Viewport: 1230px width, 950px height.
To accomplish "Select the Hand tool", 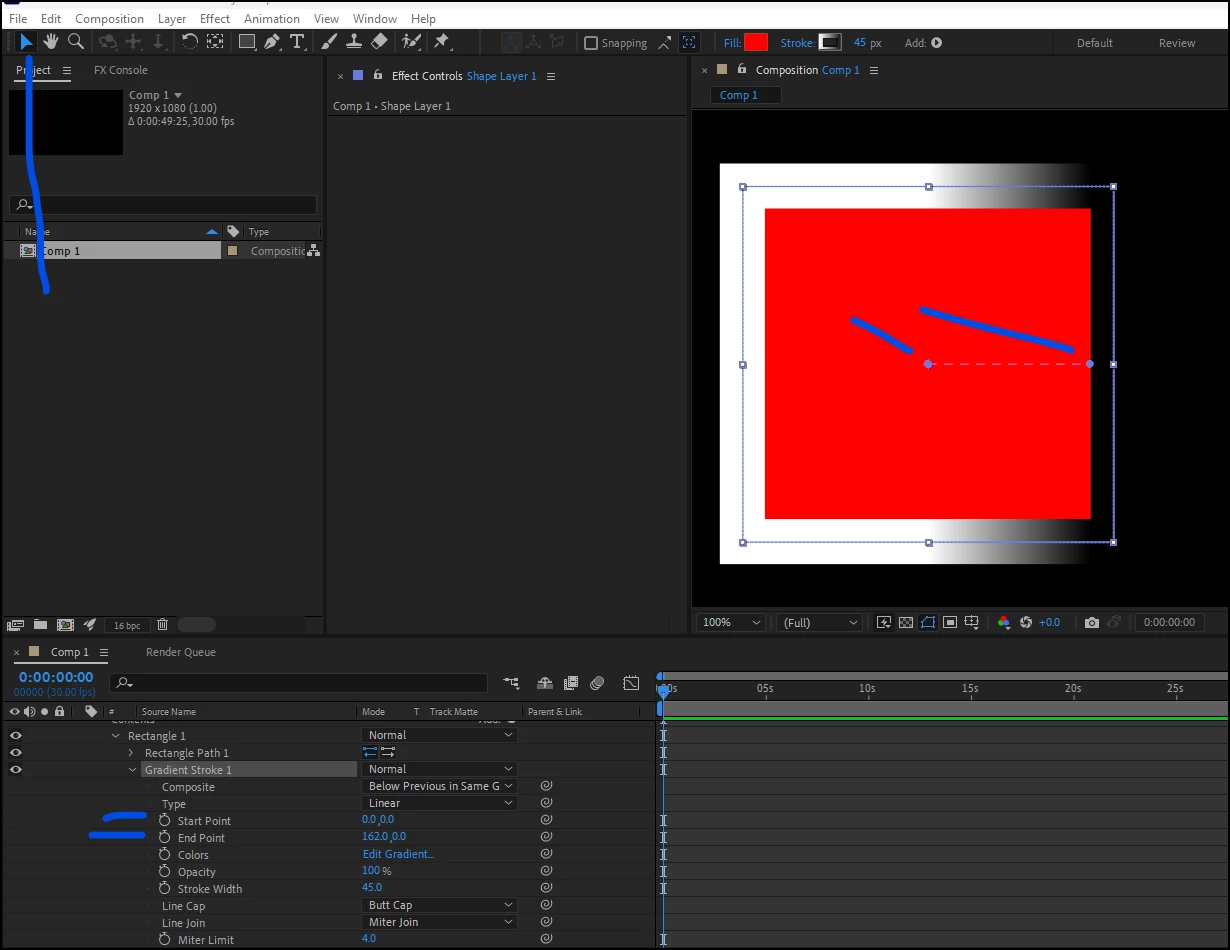I will pyautogui.click(x=50, y=41).
